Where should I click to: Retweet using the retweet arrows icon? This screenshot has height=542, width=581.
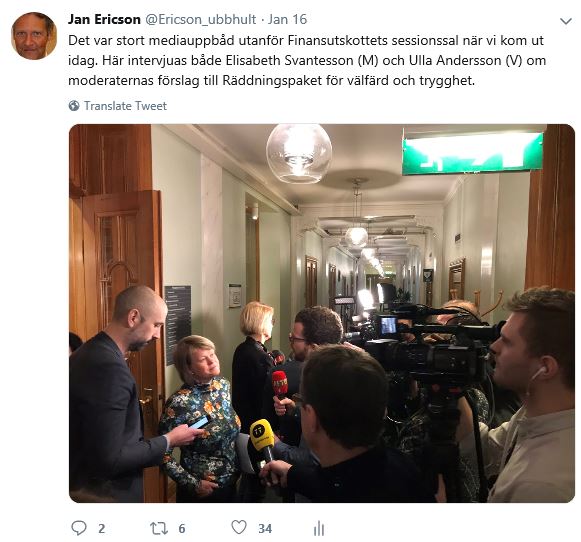coord(159,528)
